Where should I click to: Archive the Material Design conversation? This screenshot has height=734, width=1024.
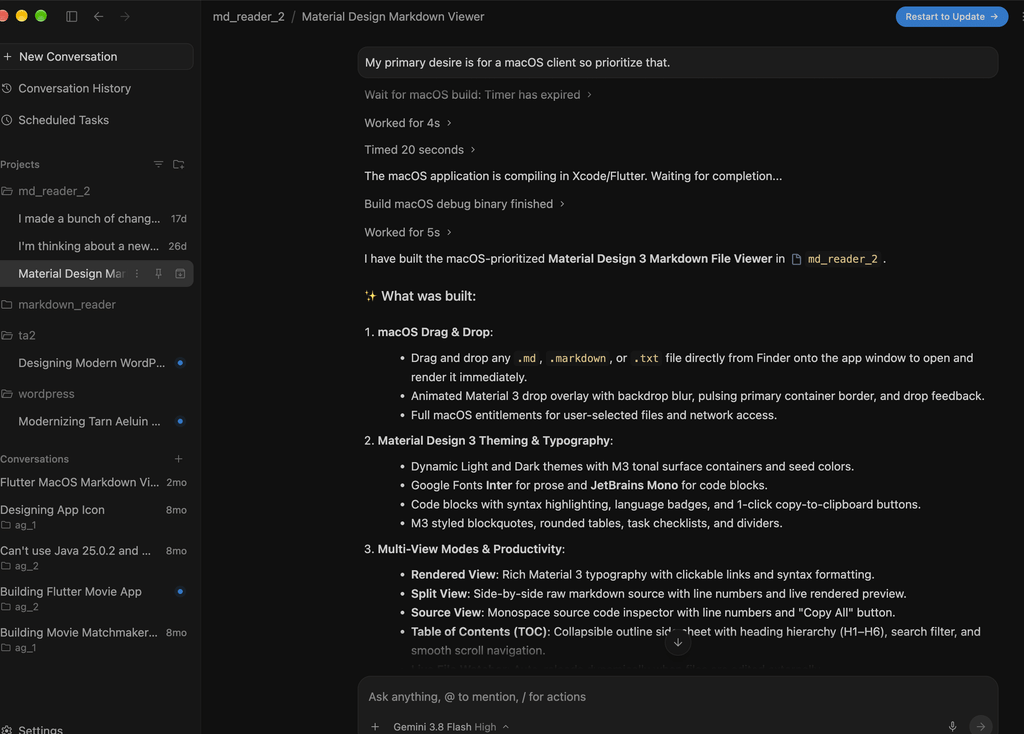[x=180, y=274]
